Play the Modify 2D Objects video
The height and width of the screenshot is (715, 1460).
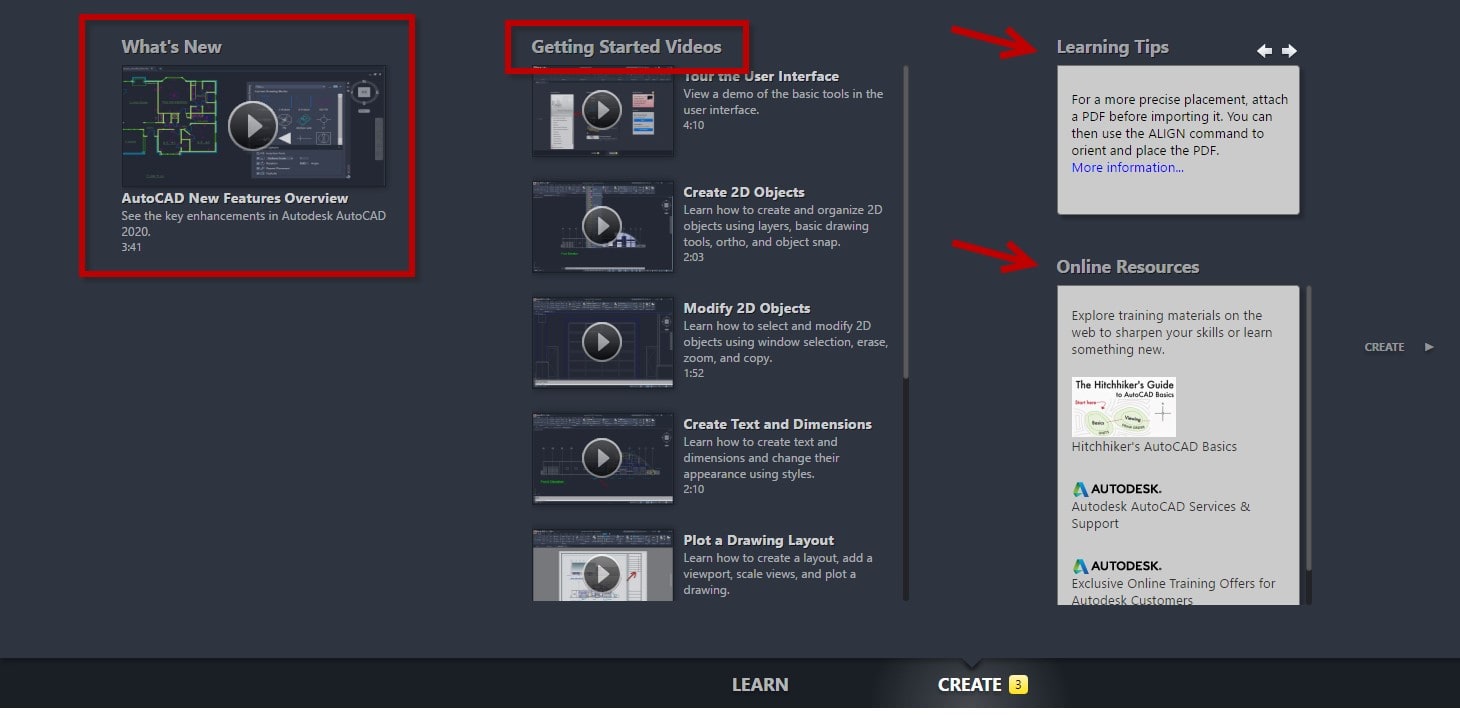[603, 342]
